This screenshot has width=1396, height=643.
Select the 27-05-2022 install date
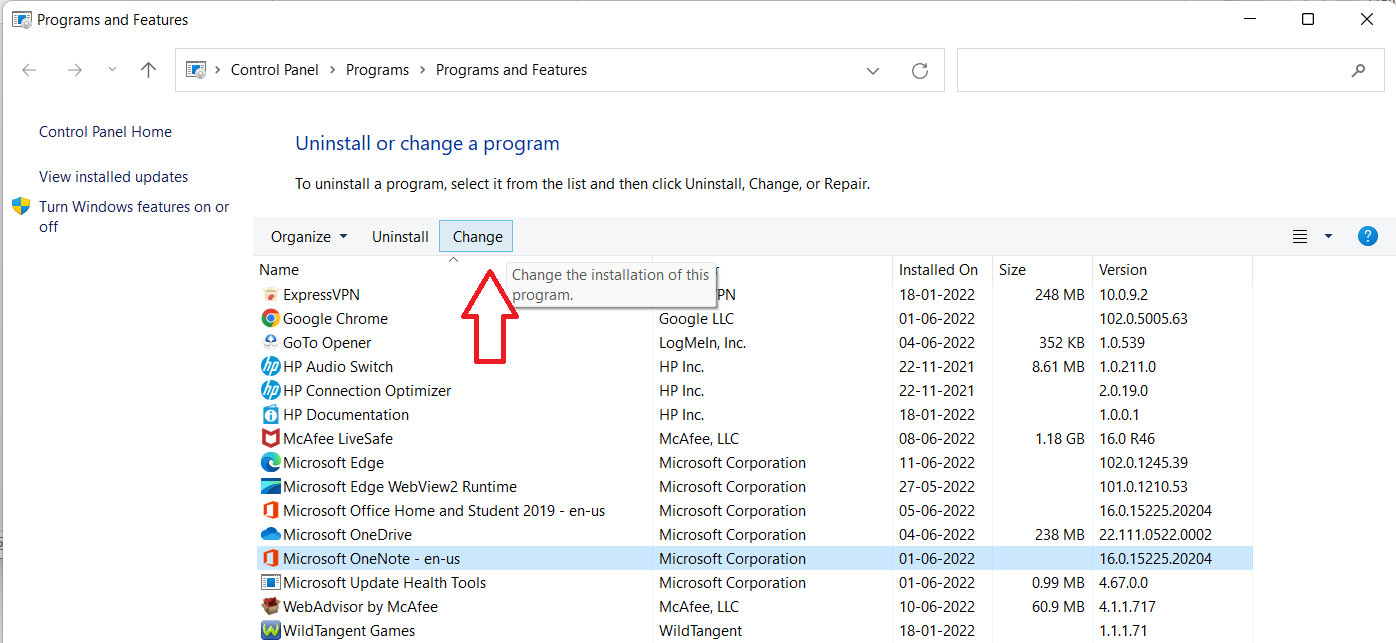tap(936, 487)
